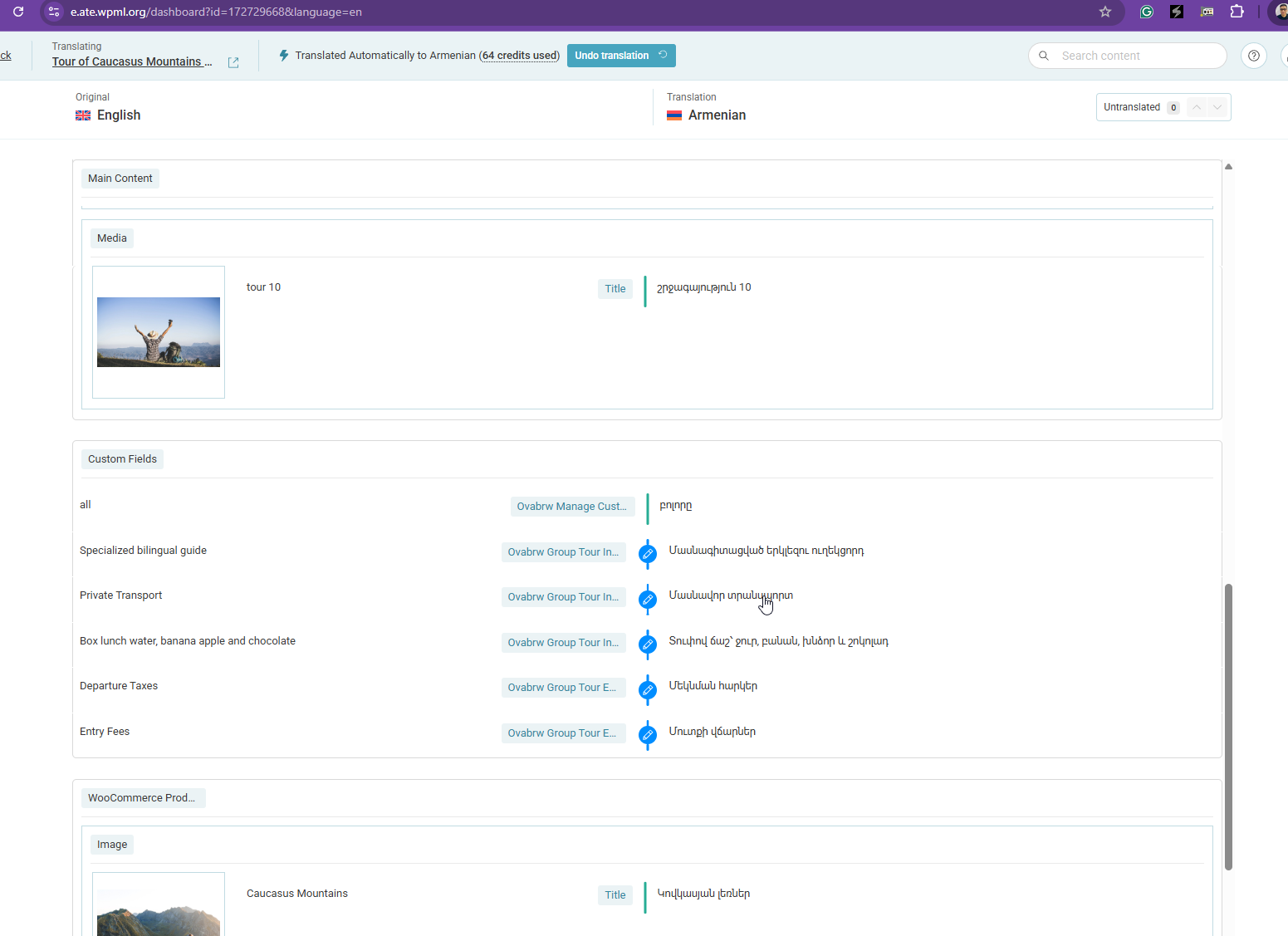
Task: Select the Armenian translation of Caucasus Mountains
Action: pos(703,894)
